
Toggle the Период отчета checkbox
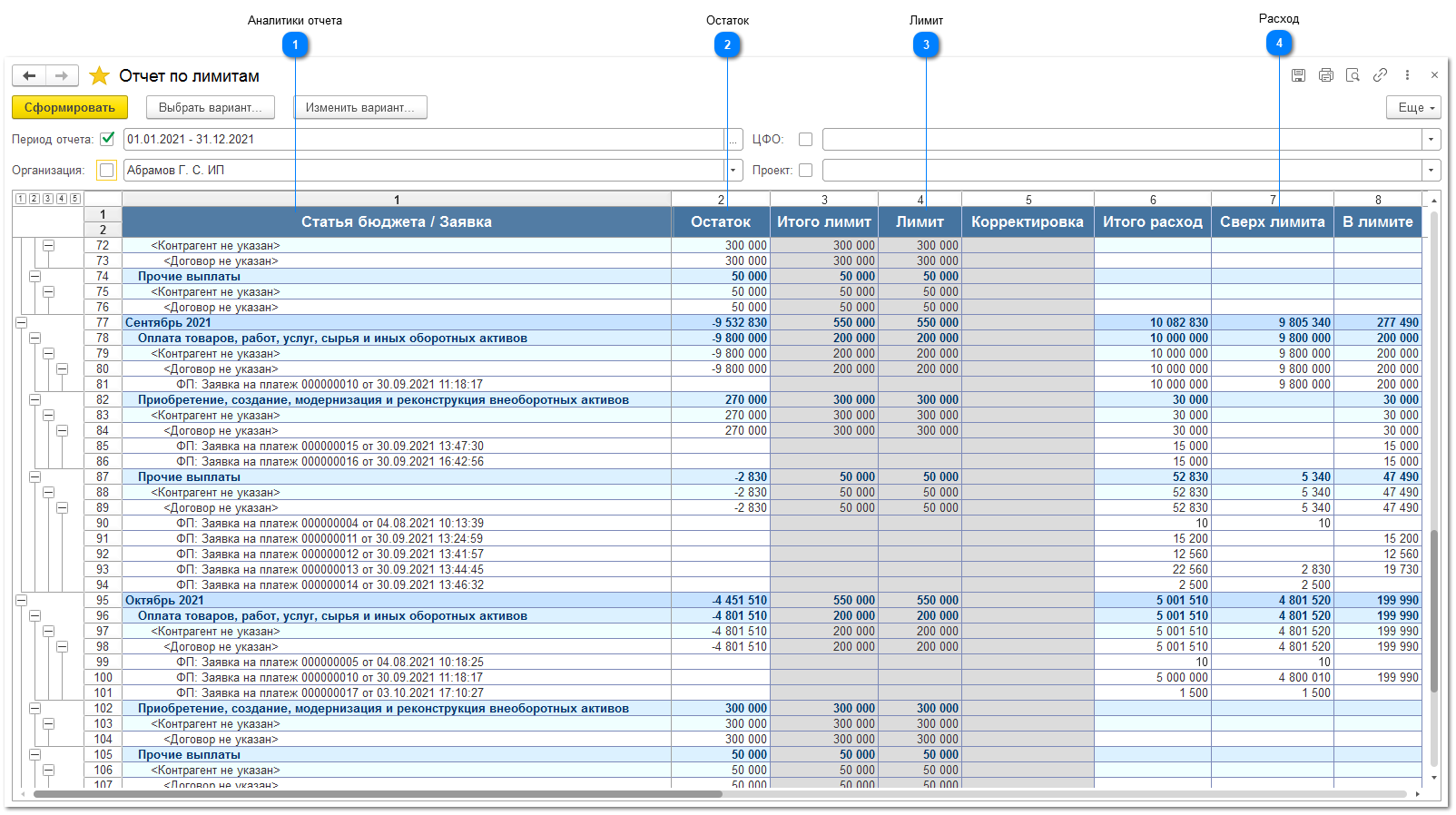(x=107, y=139)
